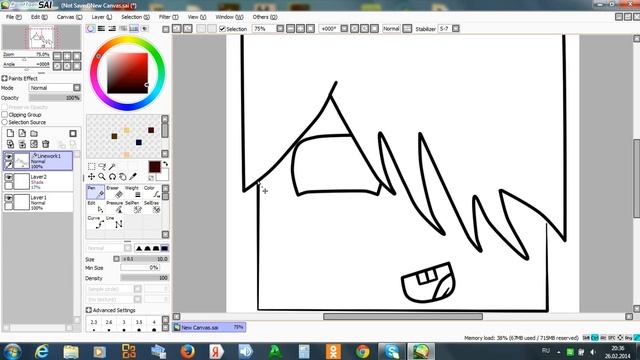Click the toolbar zoom in plus button
Image resolution: width=640 pixels, height=360 pixels.
300,29
